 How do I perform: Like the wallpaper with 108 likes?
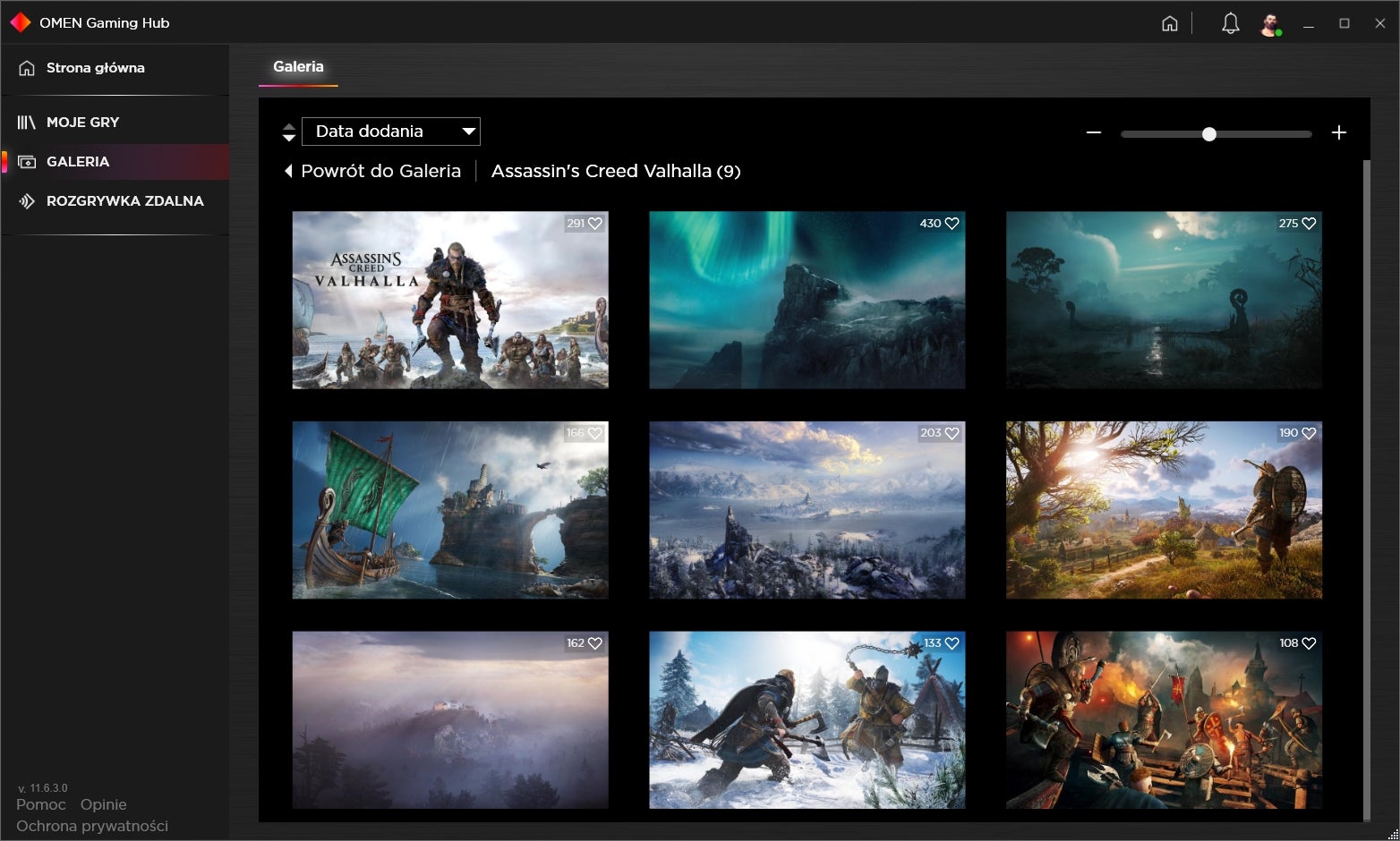click(1309, 643)
